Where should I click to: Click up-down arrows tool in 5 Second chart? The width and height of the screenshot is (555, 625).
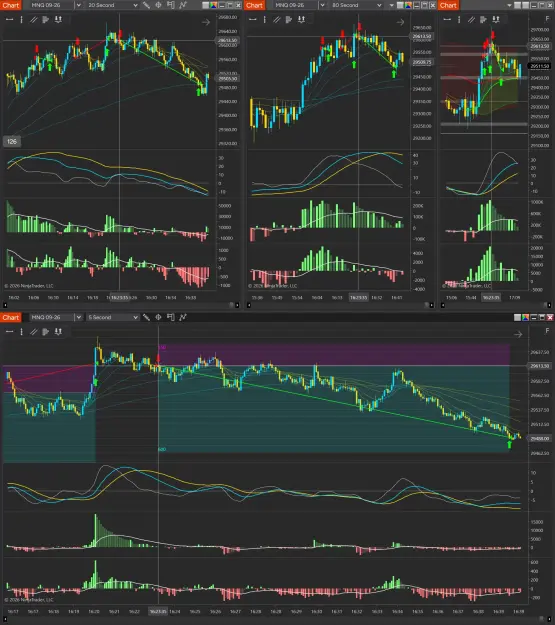(x=58, y=331)
